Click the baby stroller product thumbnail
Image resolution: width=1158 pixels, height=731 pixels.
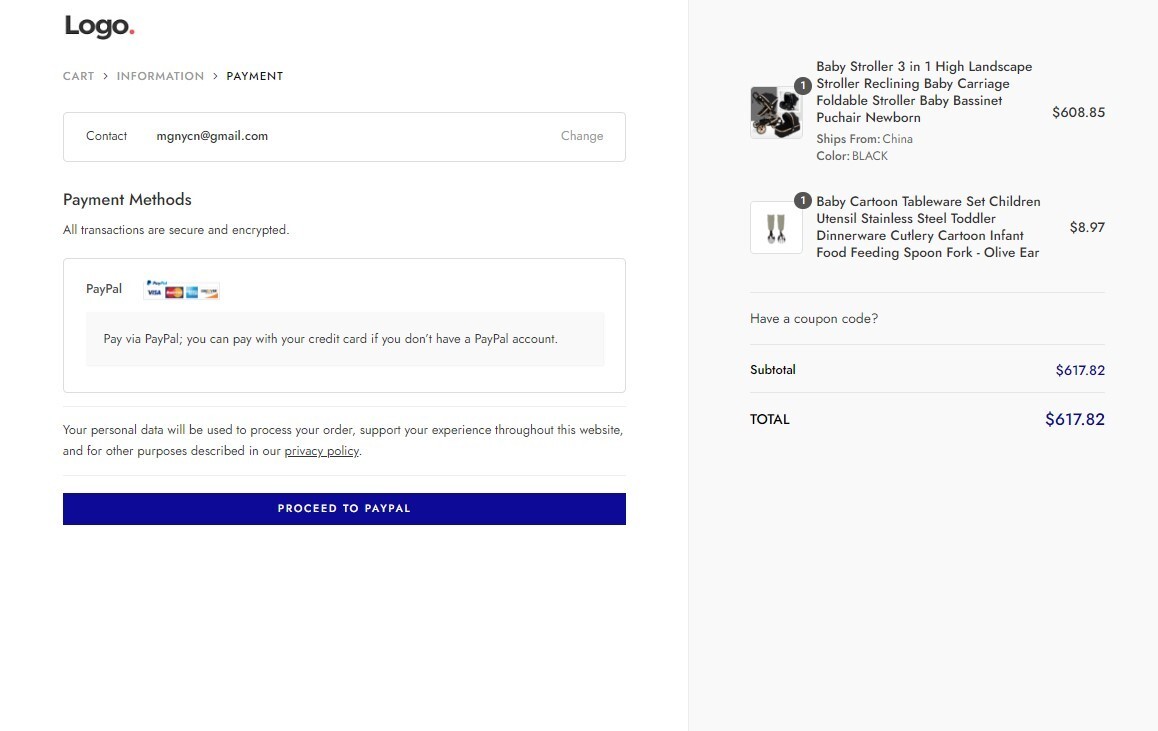tap(776, 112)
